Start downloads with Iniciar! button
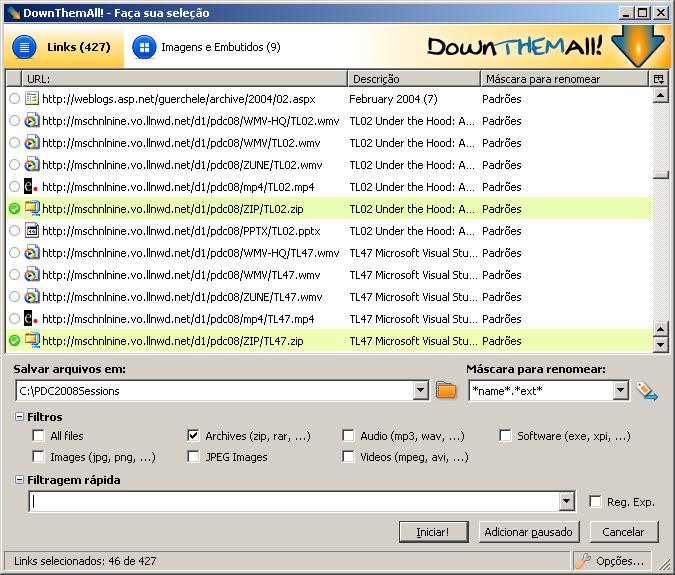 [433, 532]
